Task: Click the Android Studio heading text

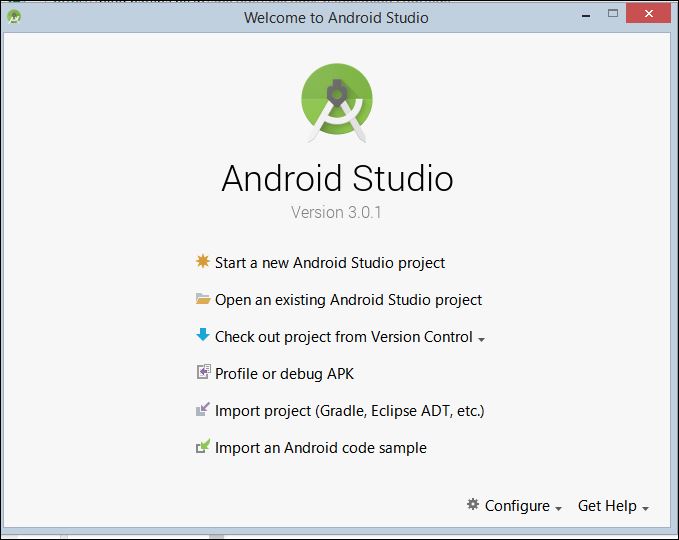Action: pos(337,178)
